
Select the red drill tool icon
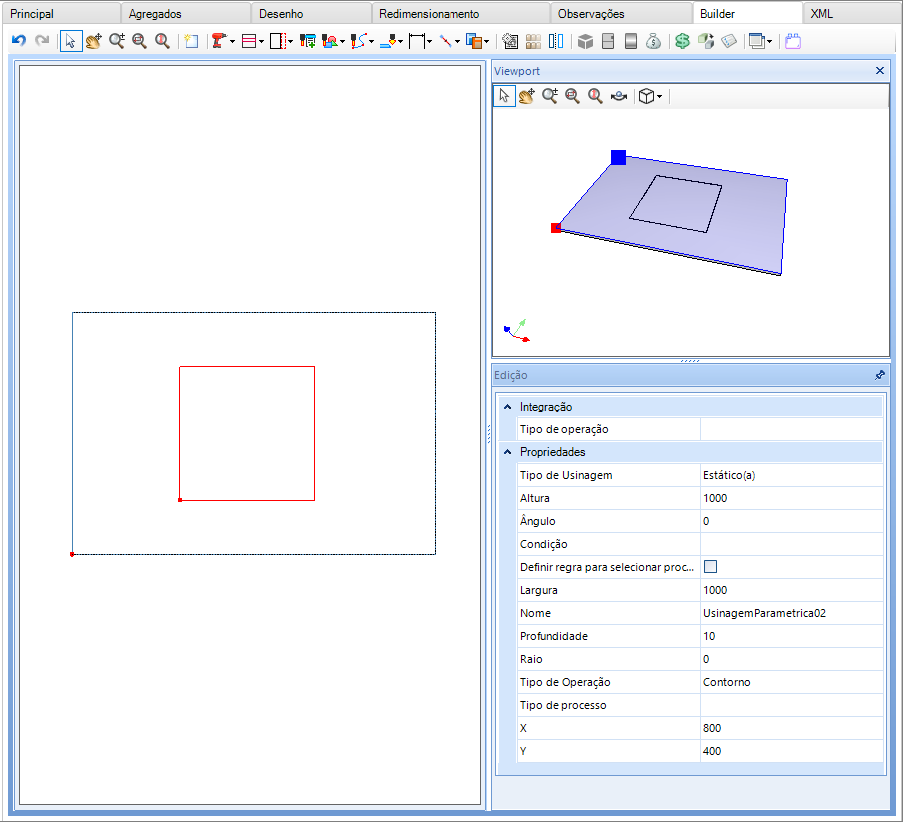tap(219, 41)
